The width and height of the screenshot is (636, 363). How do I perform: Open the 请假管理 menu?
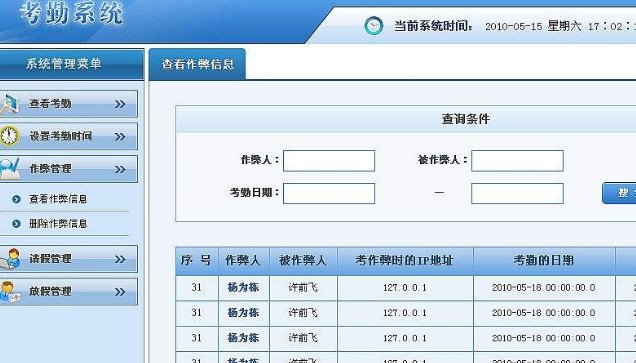(x=69, y=259)
